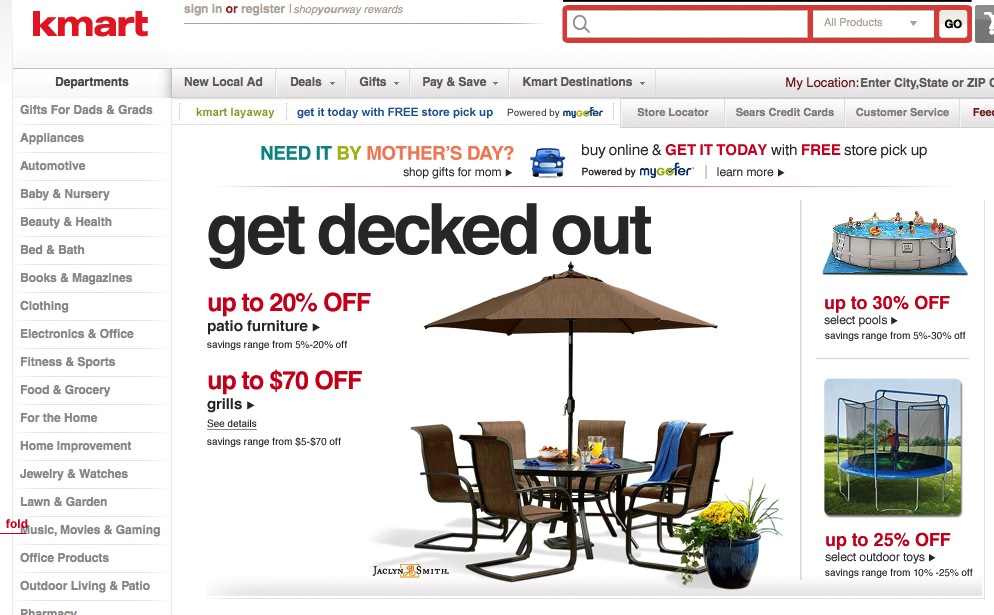Expand the Kmart Destinations menu

(x=583, y=82)
